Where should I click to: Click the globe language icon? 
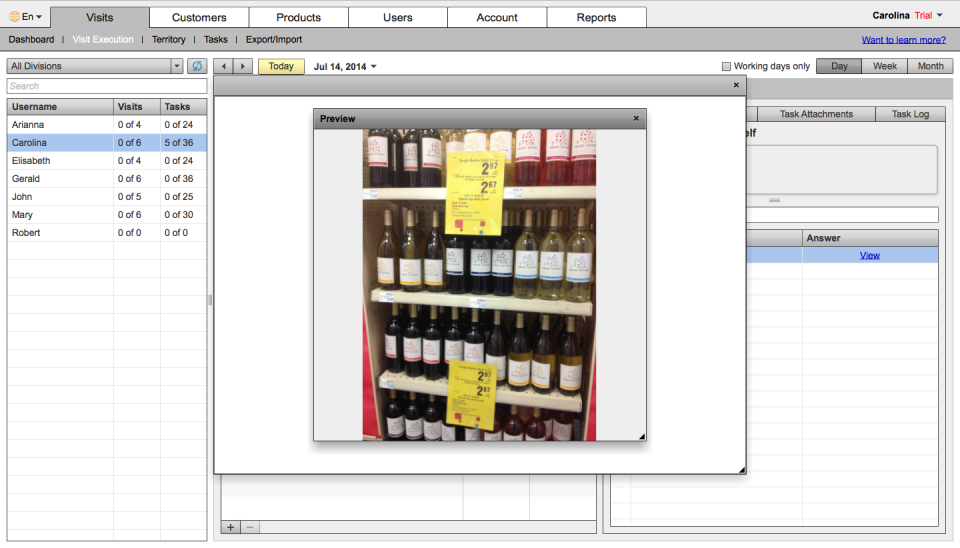point(14,17)
